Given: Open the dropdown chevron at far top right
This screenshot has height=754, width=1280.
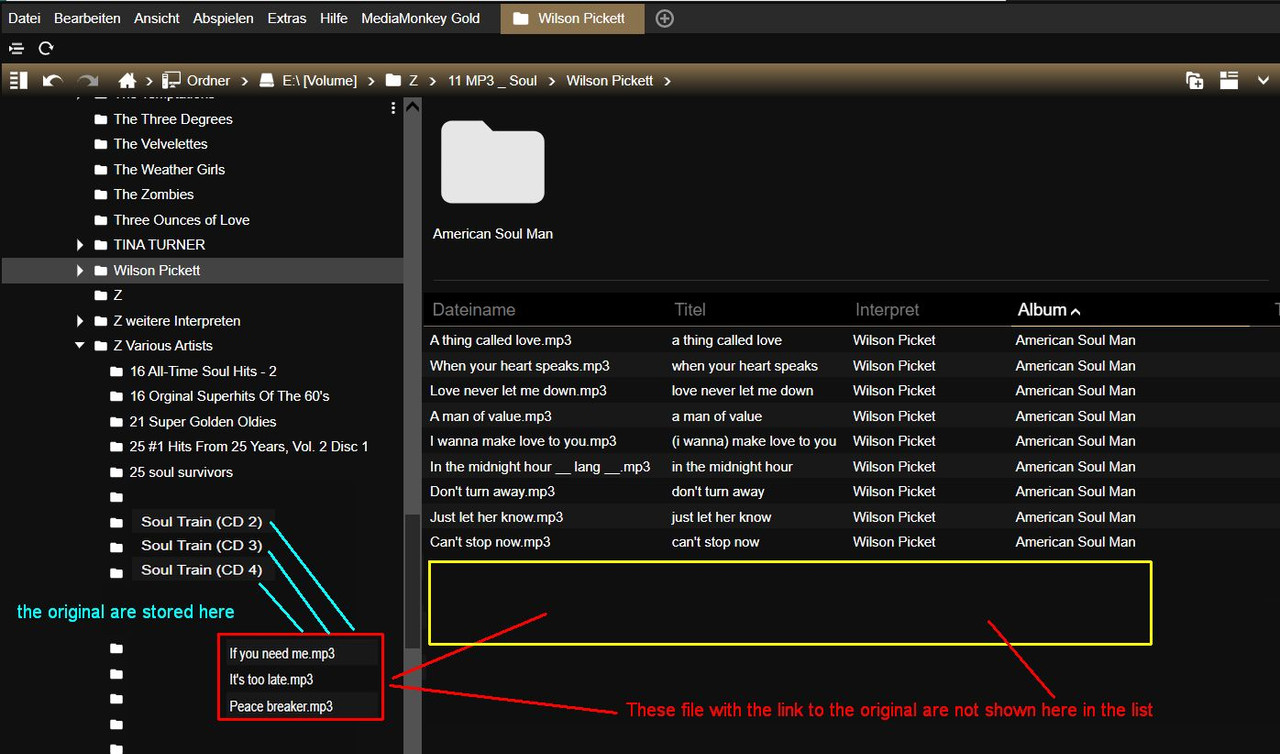Looking at the screenshot, I should (x=1263, y=81).
